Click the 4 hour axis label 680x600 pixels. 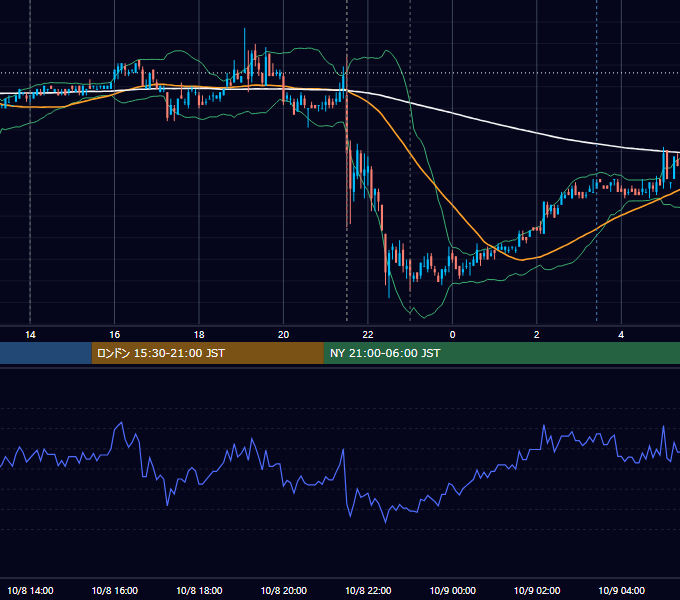tap(621, 335)
